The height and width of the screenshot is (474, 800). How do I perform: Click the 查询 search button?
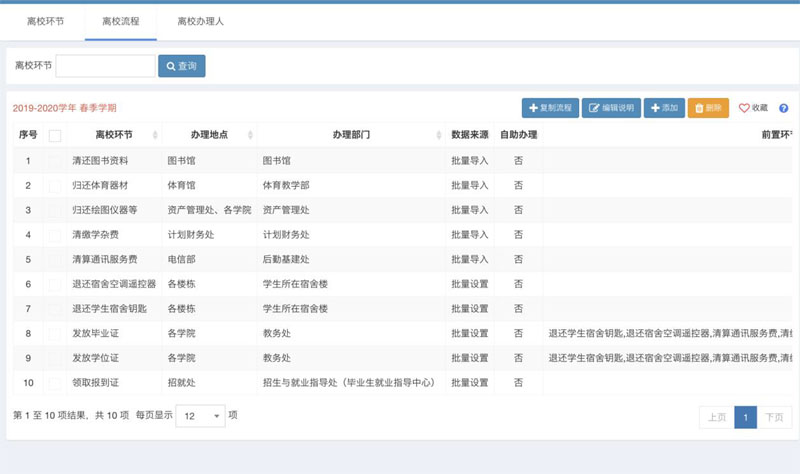tap(182, 66)
